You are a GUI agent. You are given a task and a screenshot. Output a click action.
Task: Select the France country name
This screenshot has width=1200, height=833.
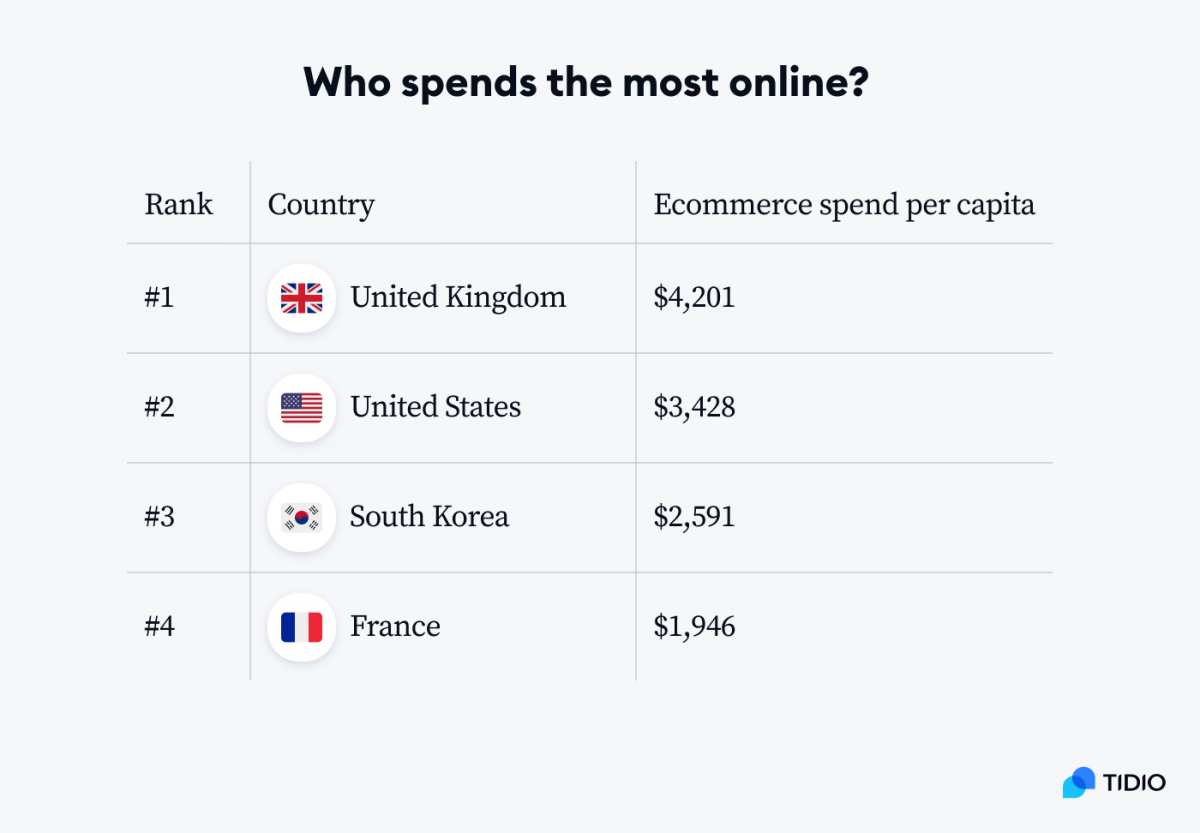pyautogui.click(x=395, y=627)
